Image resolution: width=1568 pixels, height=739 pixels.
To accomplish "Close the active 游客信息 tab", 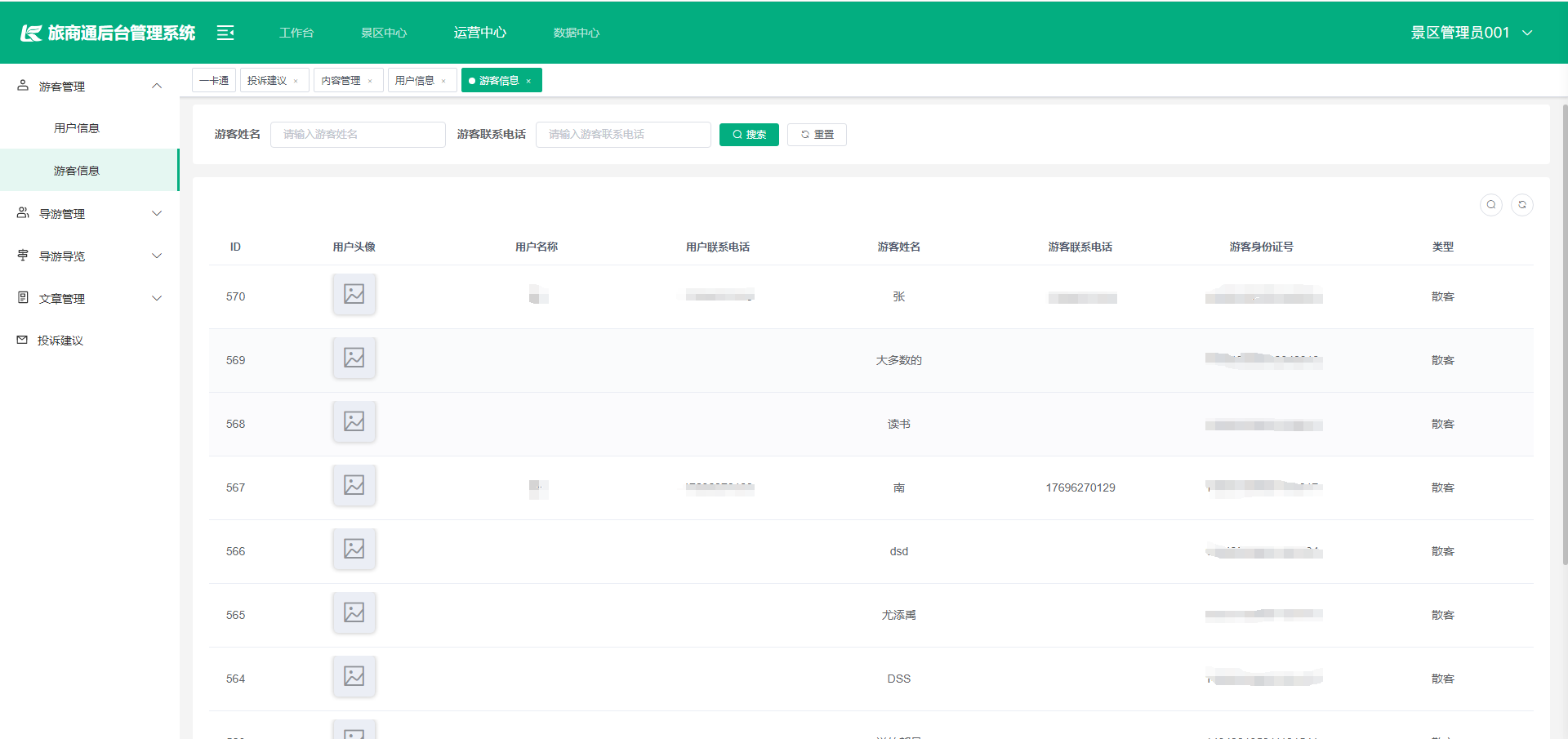I will click(x=528, y=81).
